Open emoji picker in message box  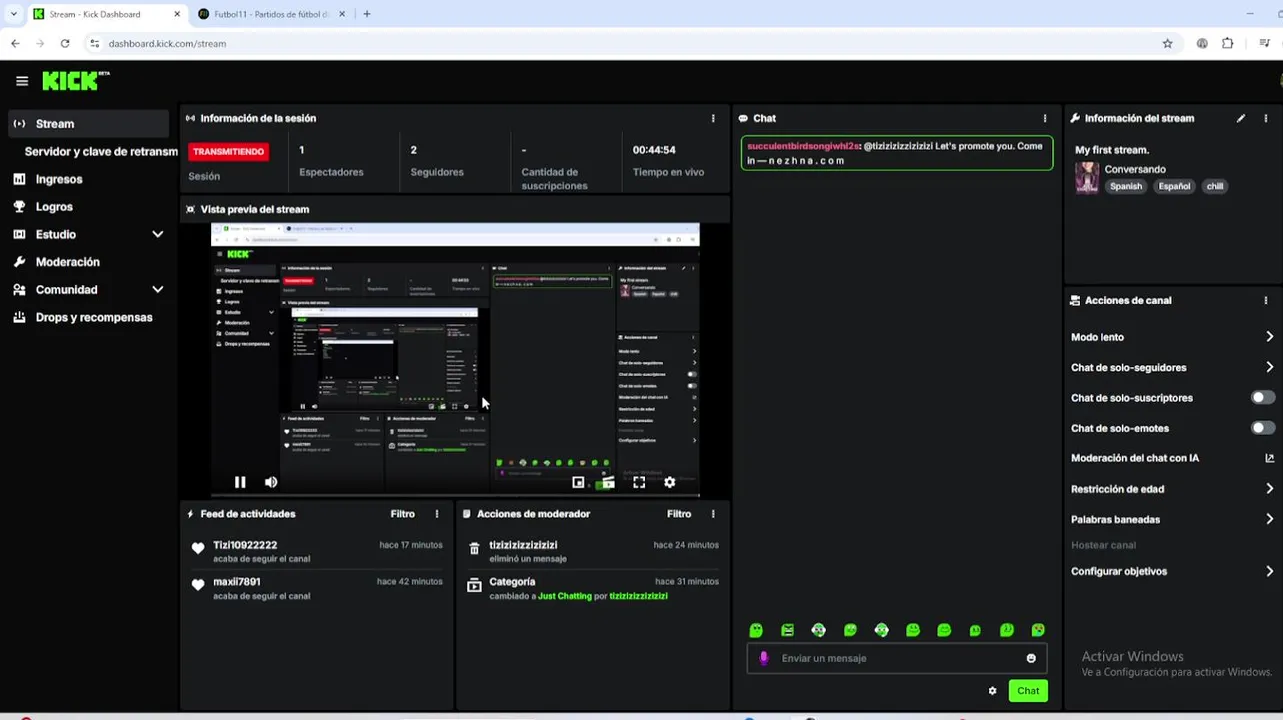coord(1031,658)
